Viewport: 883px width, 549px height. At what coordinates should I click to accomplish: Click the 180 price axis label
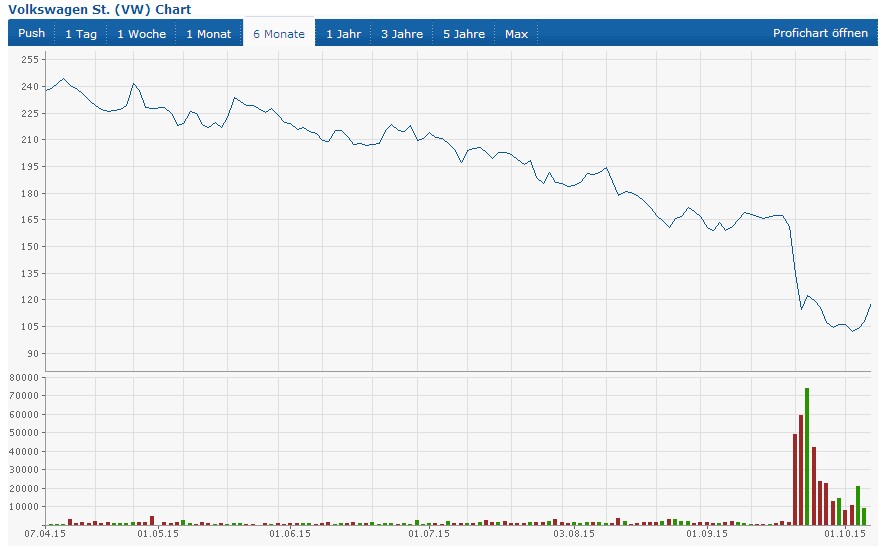(x=30, y=193)
